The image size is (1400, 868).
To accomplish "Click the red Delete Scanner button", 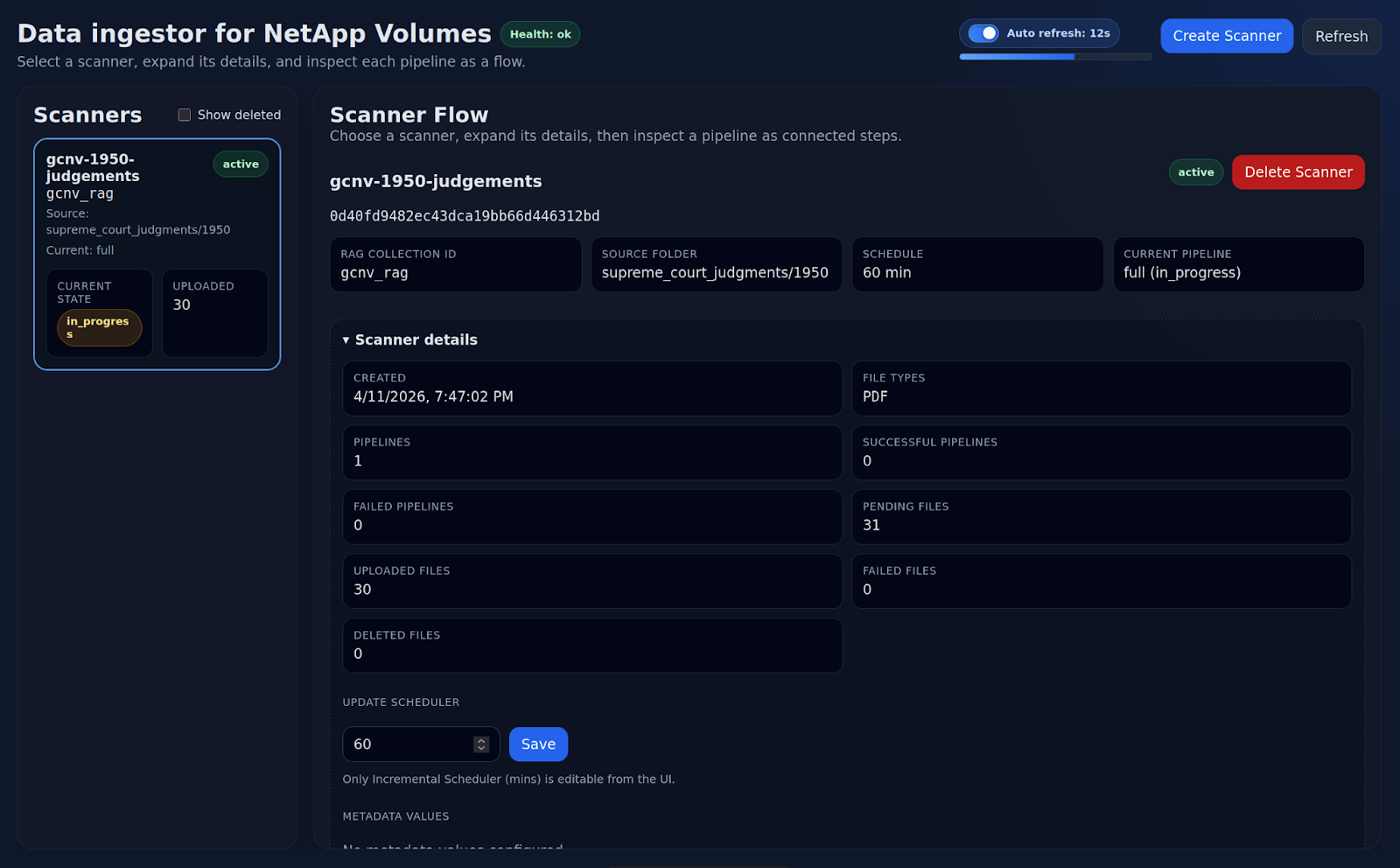I will (x=1298, y=172).
